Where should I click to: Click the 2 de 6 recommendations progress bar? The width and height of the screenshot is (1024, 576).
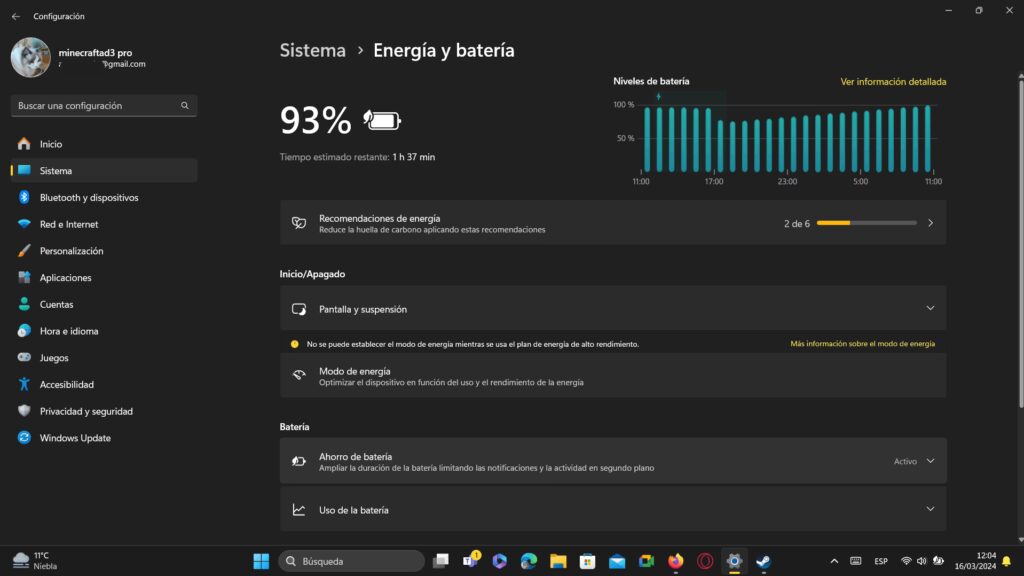867,222
